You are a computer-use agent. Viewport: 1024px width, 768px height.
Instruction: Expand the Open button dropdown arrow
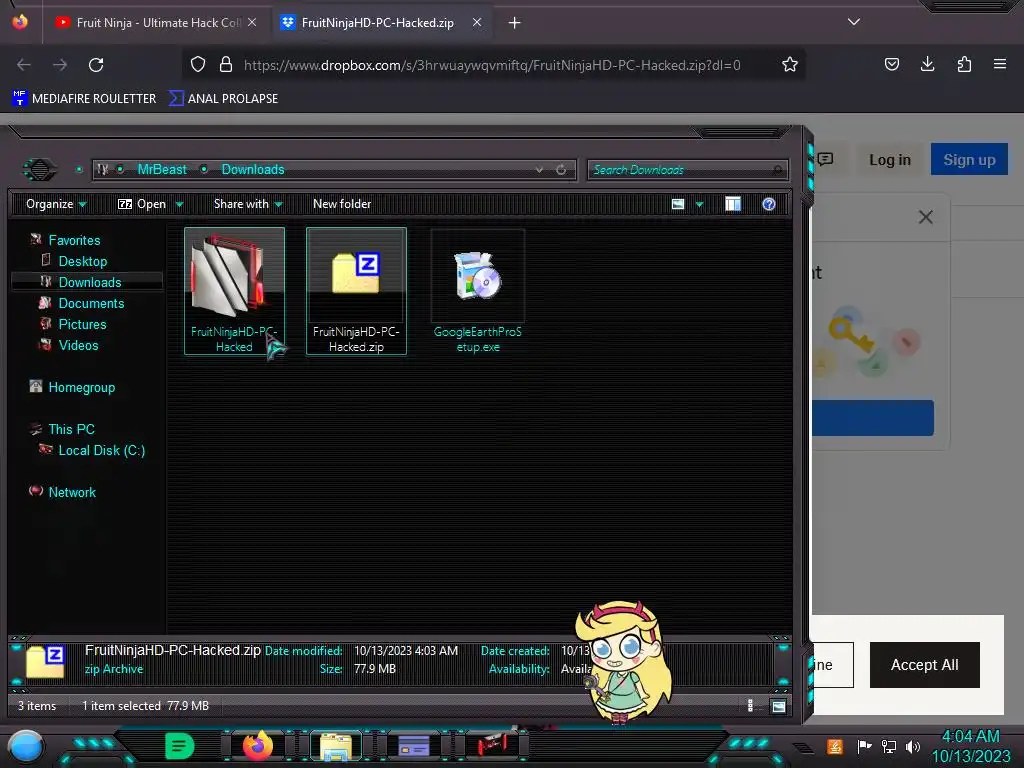(179, 204)
